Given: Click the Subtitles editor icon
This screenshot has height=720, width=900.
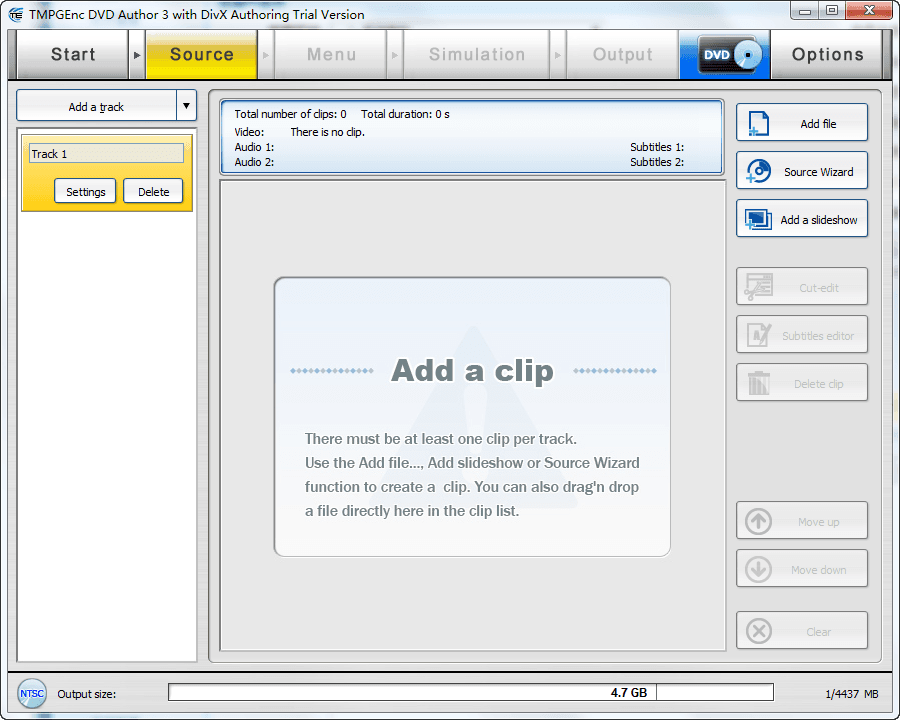Looking at the screenshot, I should point(758,335).
